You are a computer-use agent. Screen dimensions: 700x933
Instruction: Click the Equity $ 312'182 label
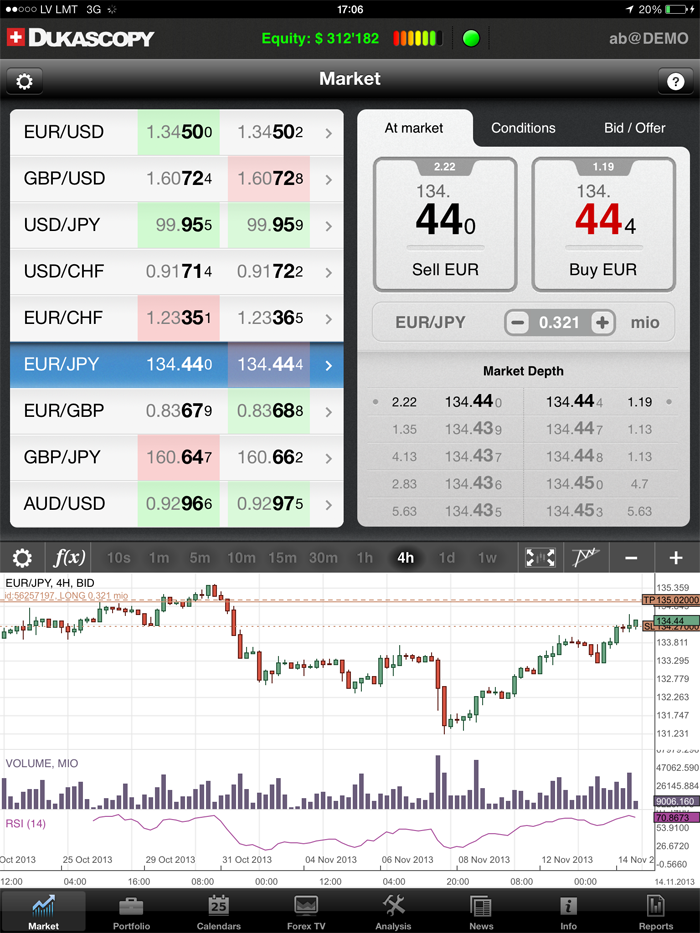tap(320, 39)
